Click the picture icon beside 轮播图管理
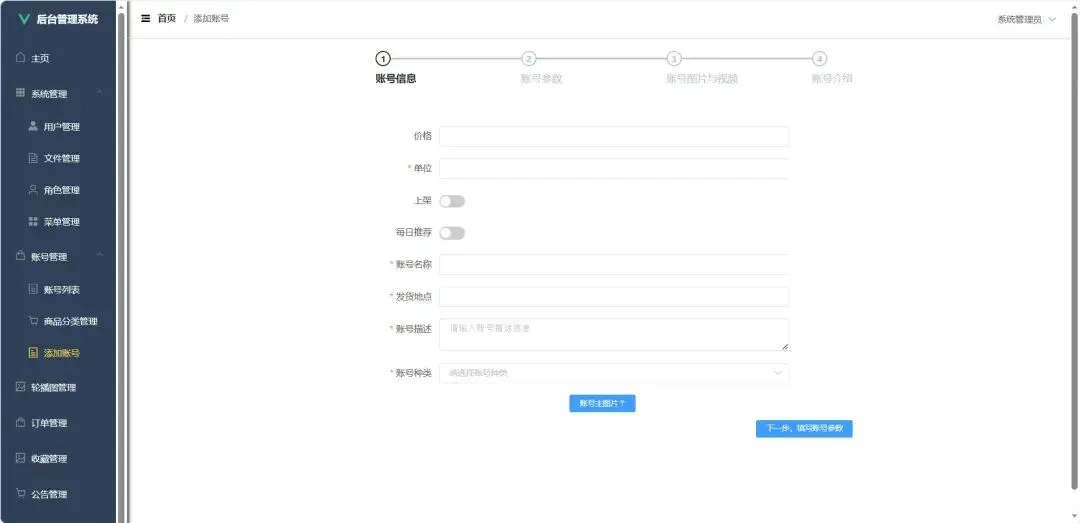The height and width of the screenshot is (523, 1080). [21, 387]
